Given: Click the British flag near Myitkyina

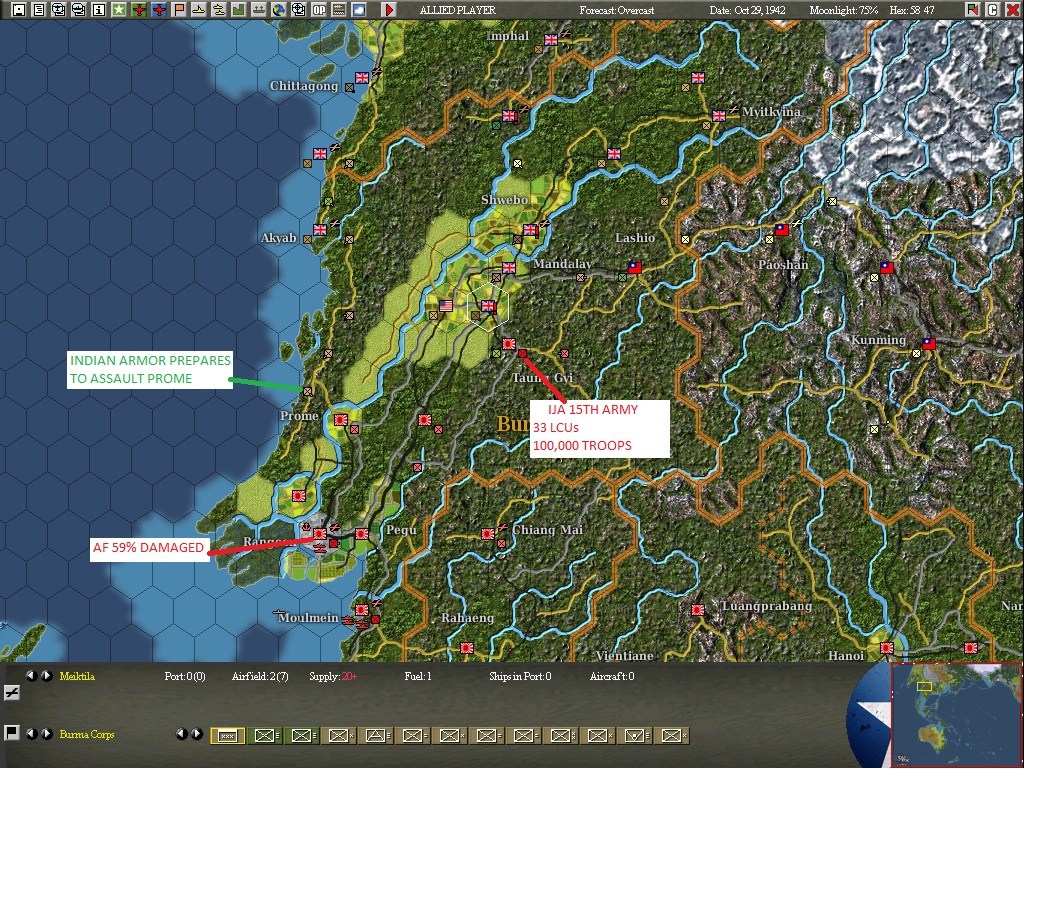Looking at the screenshot, I should click(719, 116).
